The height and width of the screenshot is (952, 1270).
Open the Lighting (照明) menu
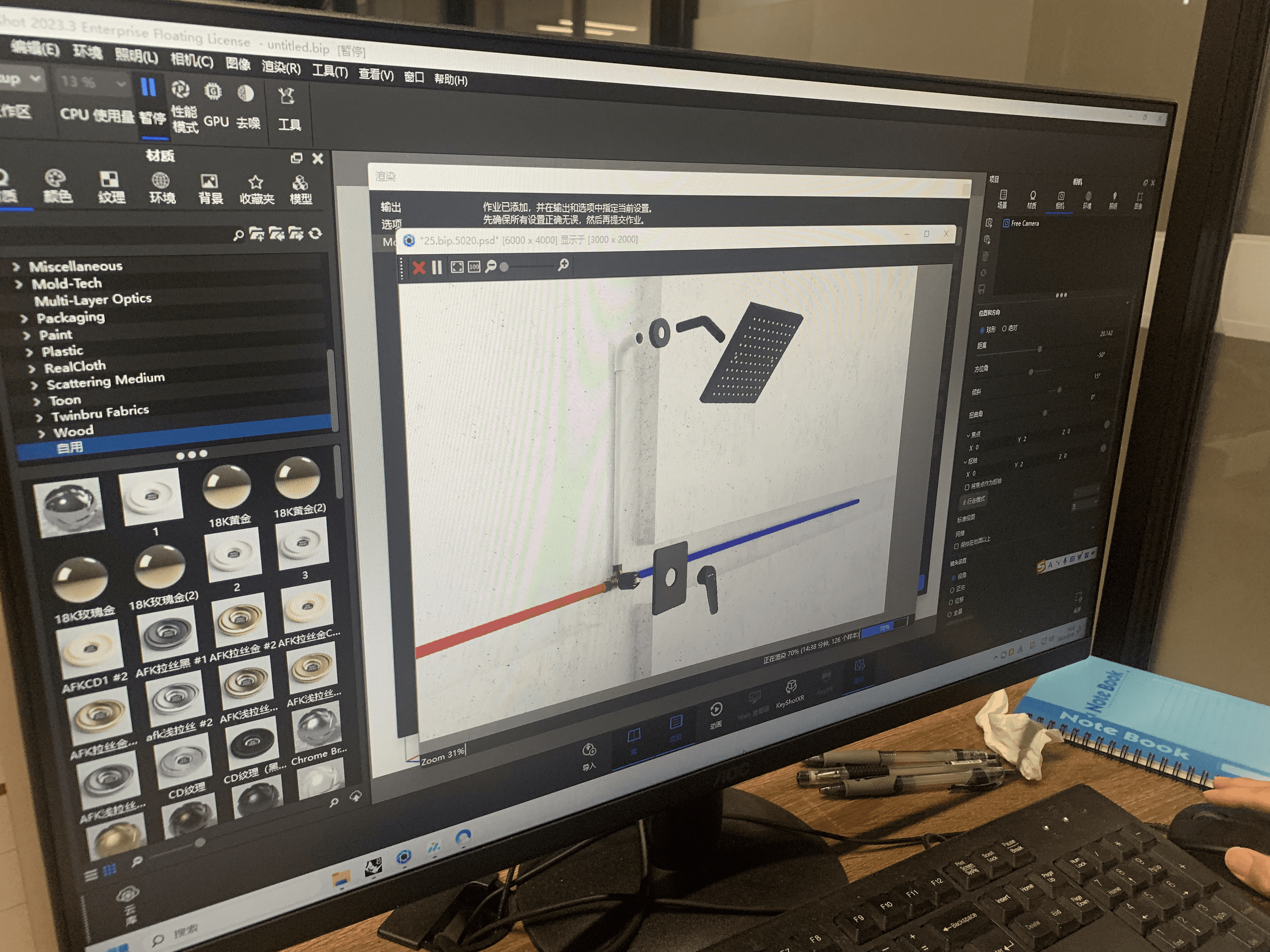point(137,56)
